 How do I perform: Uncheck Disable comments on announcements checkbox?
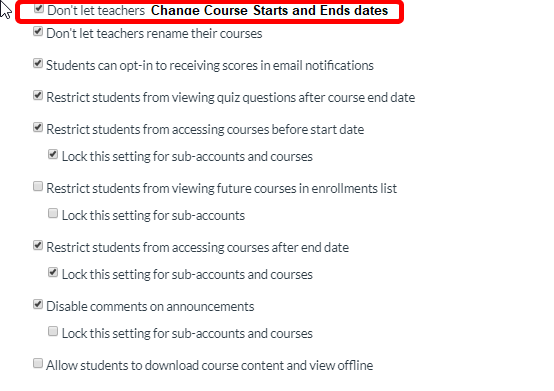(x=38, y=304)
